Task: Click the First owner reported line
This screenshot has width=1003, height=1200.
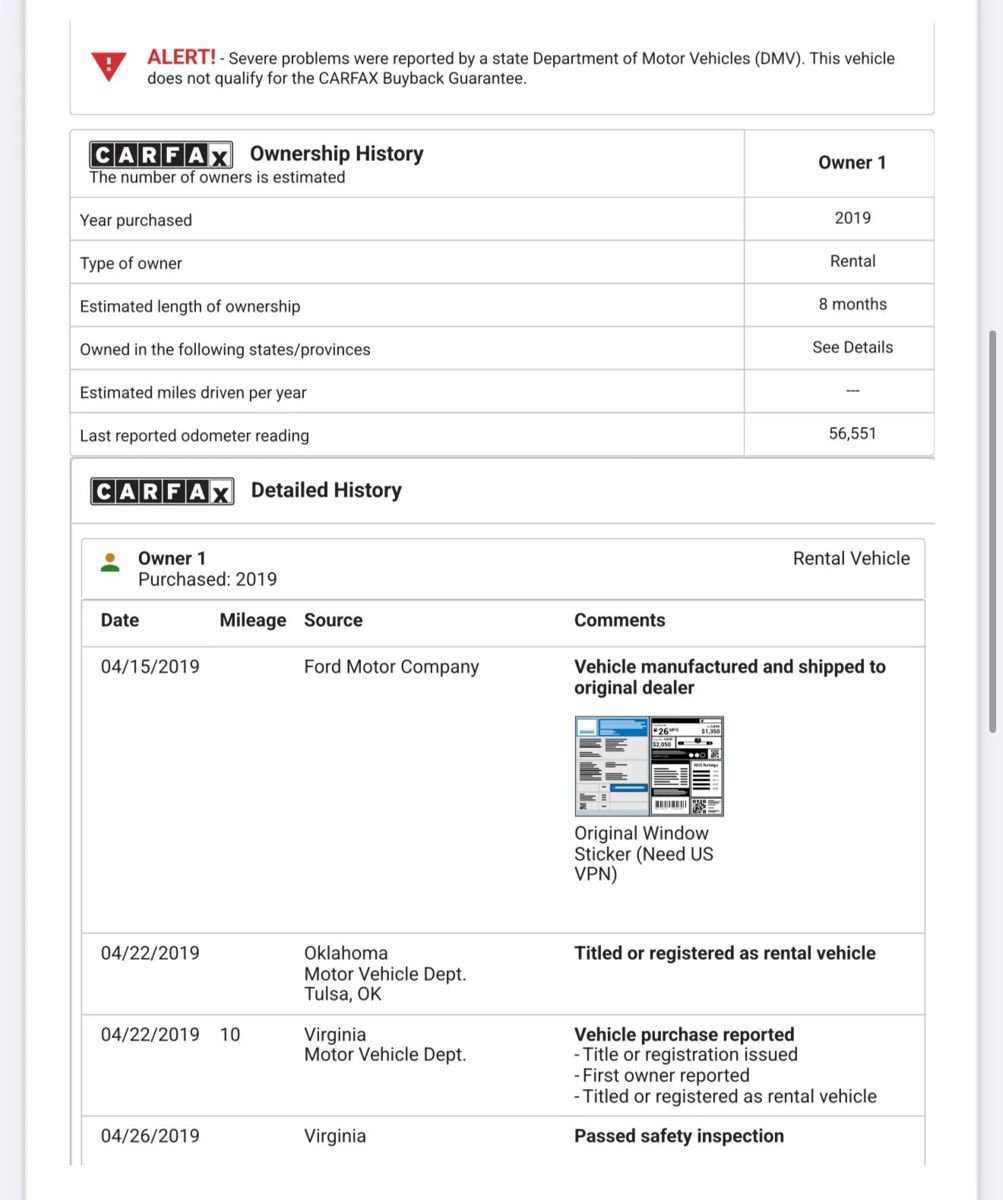Action: (x=662, y=1075)
